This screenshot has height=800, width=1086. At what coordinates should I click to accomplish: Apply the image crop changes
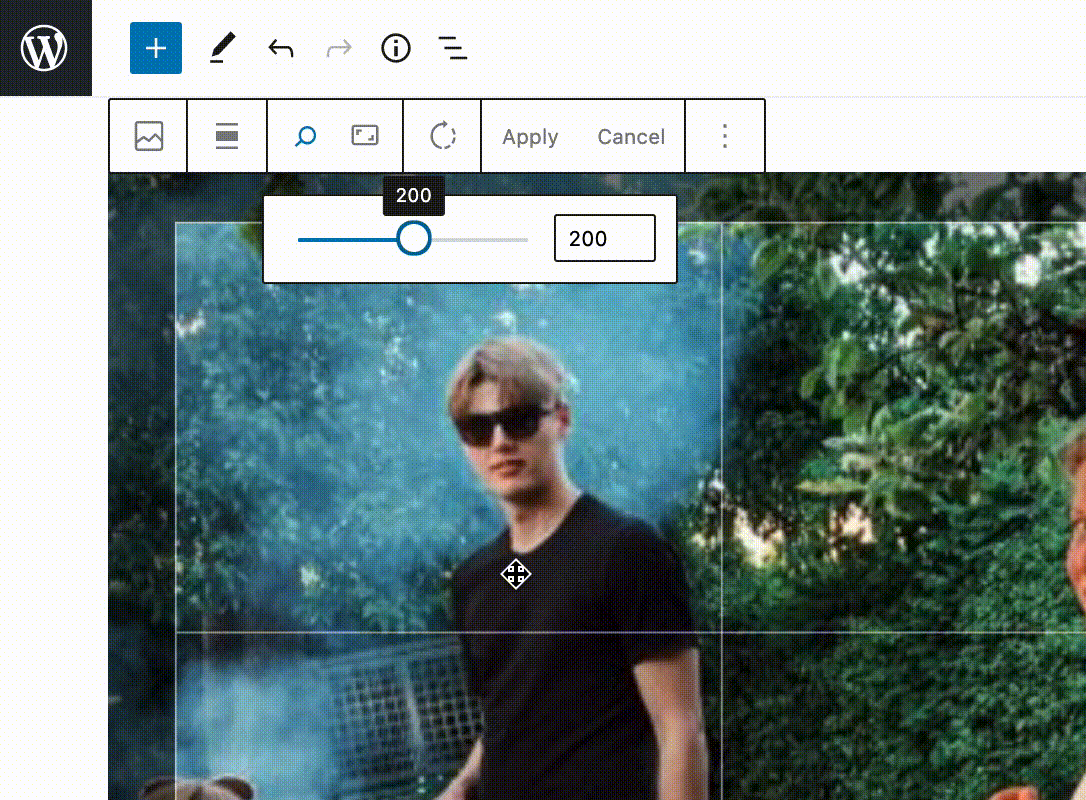pos(531,136)
